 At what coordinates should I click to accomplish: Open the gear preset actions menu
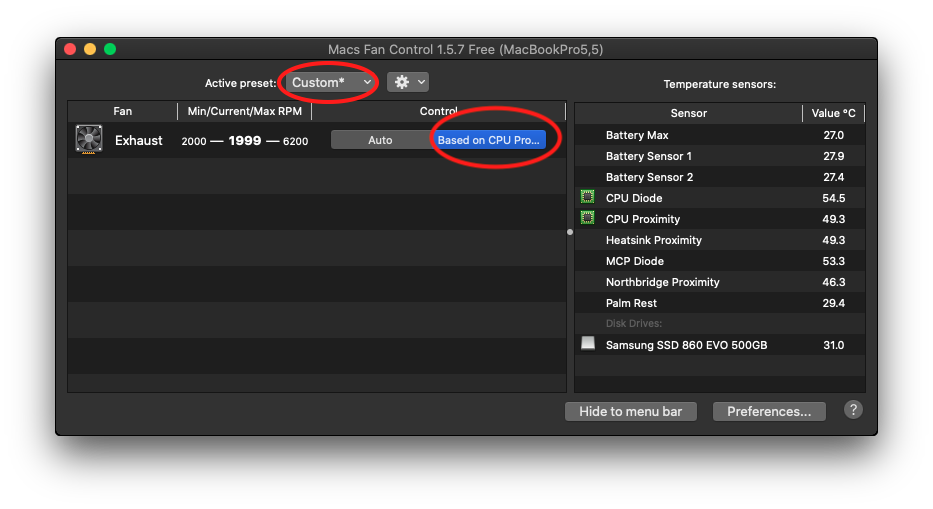408,82
